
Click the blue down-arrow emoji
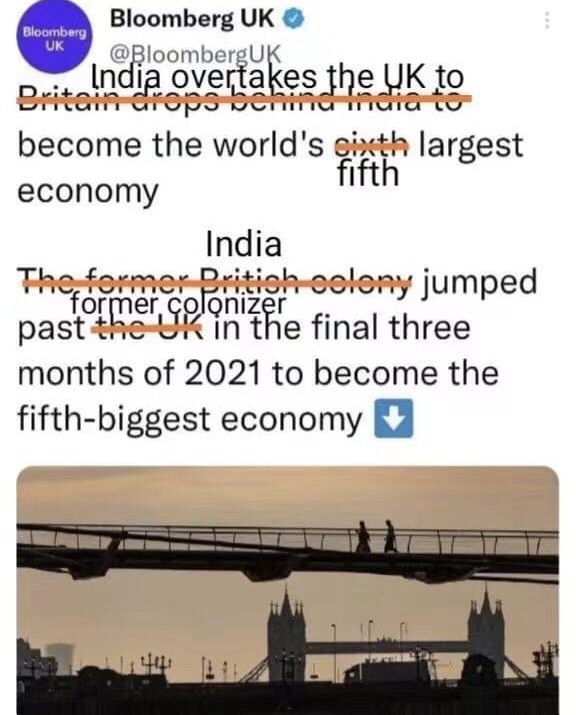coord(394,418)
